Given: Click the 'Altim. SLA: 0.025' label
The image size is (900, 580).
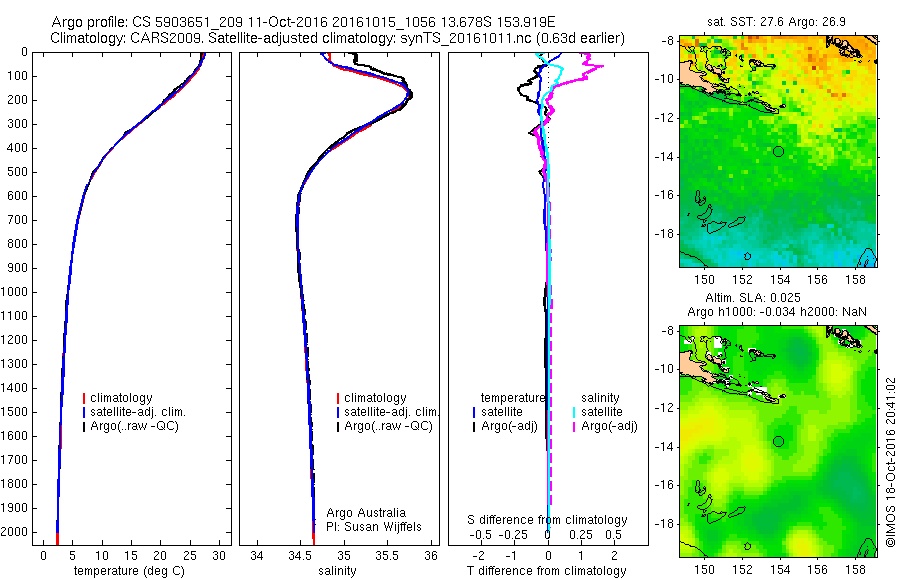Looking at the screenshot, I should pyautogui.click(x=752, y=297).
